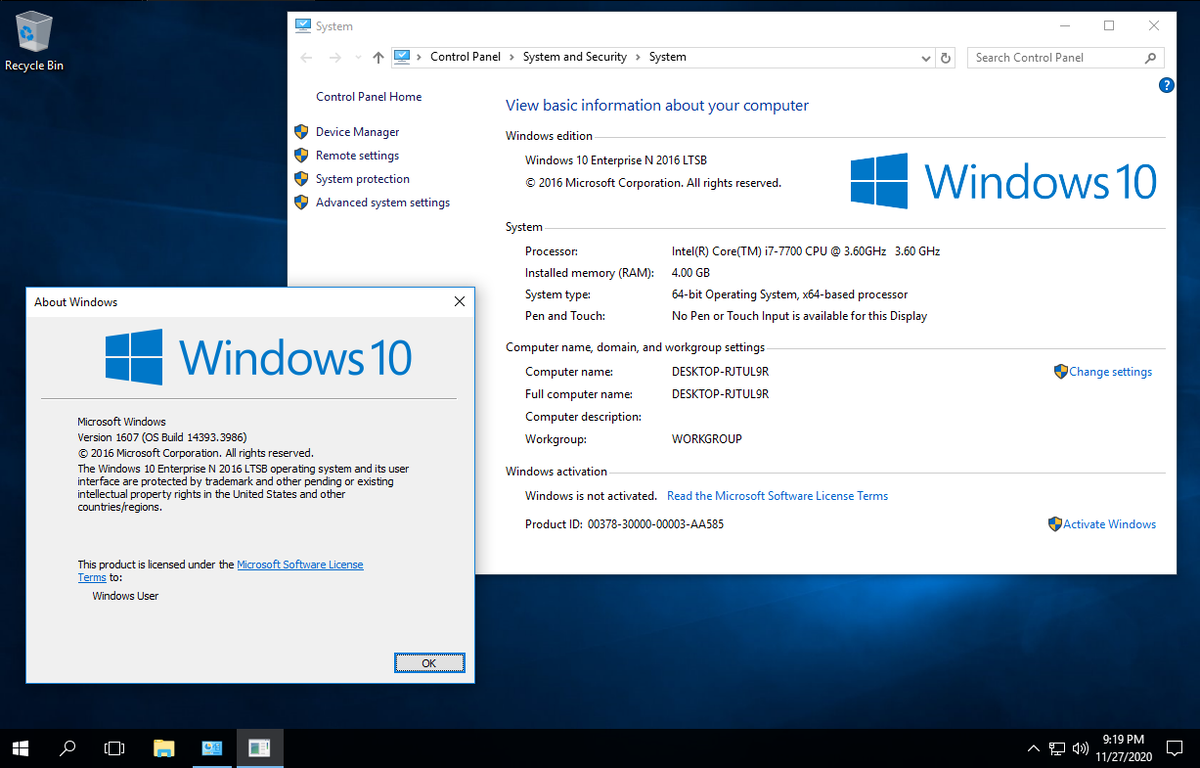Screen dimensions: 1200x768
Task: Expand the chevron after System and Security breadcrumb
Action: (638, 57)
